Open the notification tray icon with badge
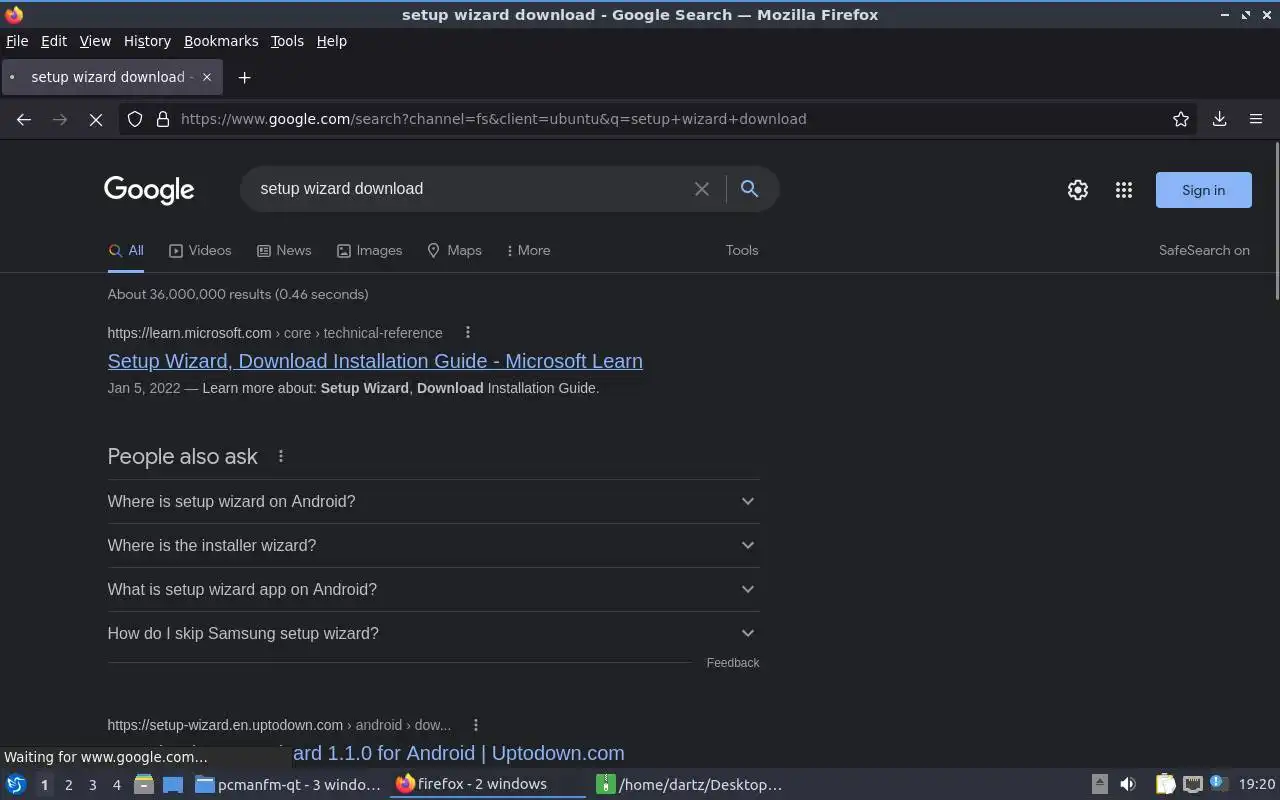The image size is (1280, 800). [1218, 783]
